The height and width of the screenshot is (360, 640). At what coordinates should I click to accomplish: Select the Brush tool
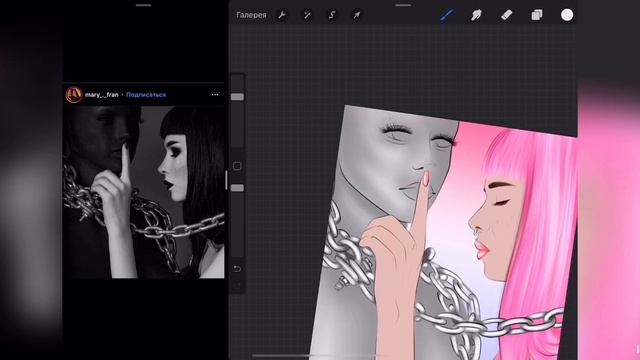[447, 15]
